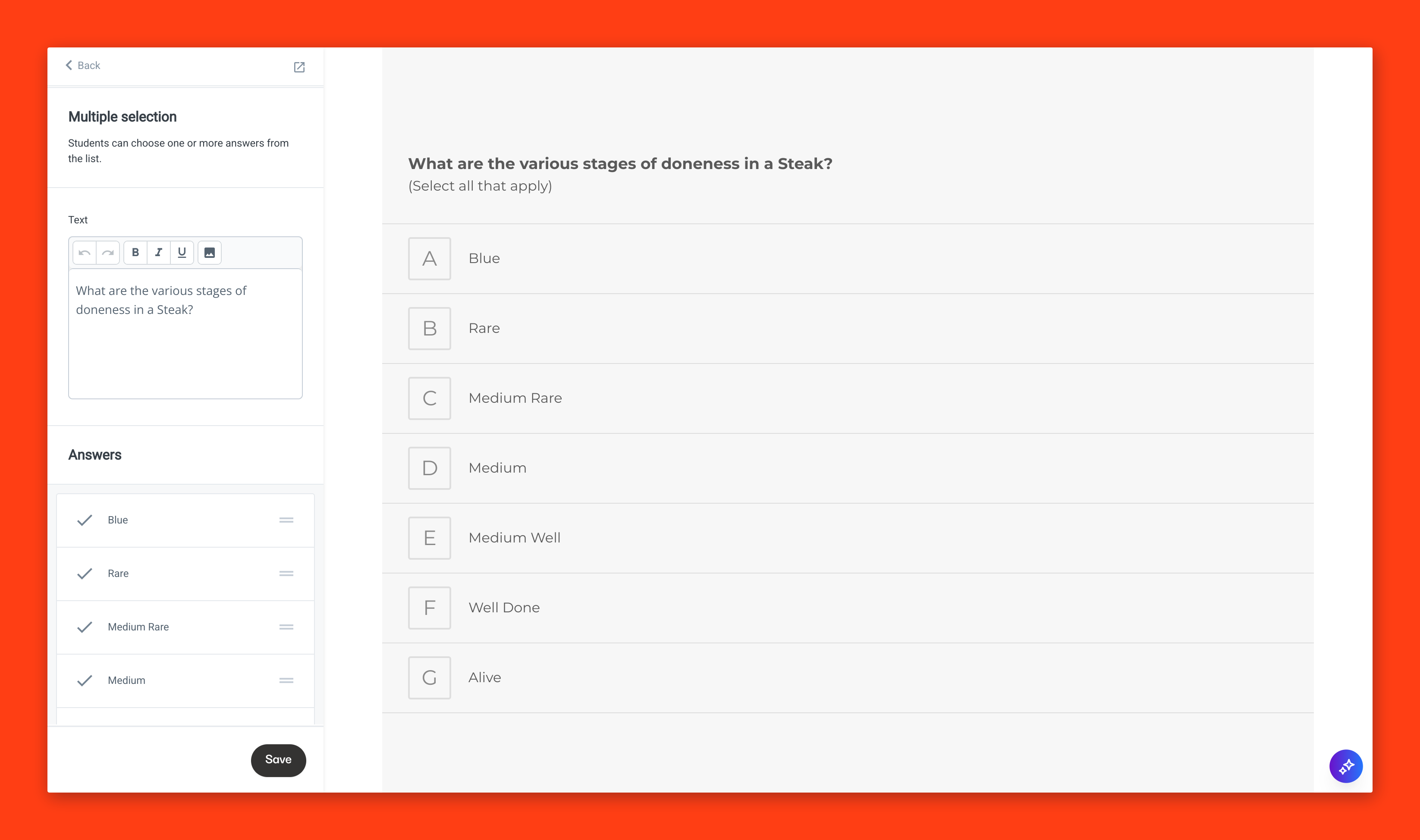Click drag handle of Blue answer
This screenshot has height=840, width=1420.
(286, 520)
